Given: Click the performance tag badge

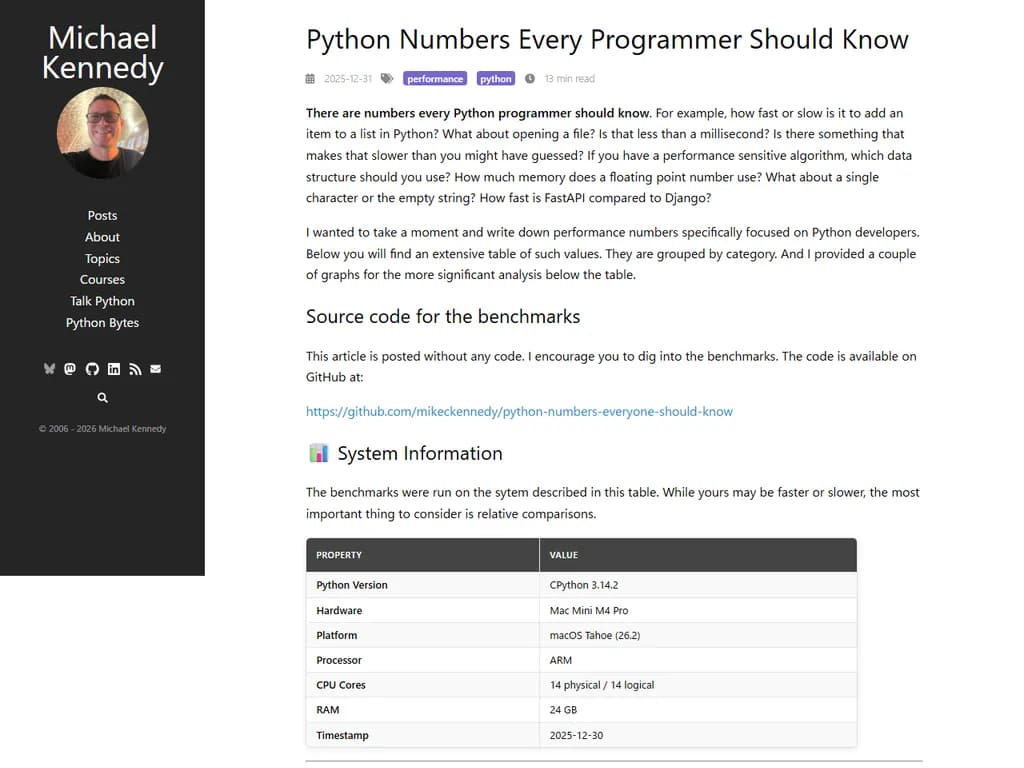Looking at the screenshot, I should 434,78.
